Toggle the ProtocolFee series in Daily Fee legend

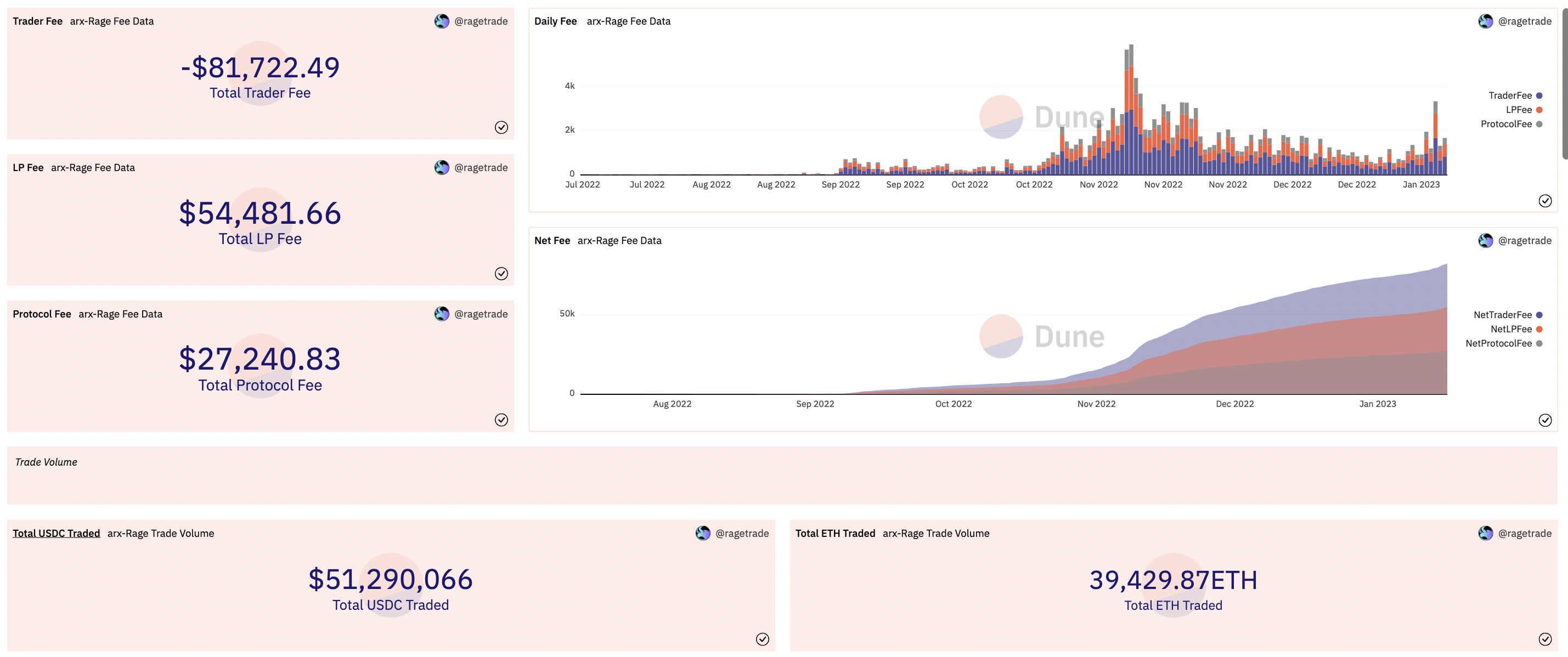coord(1511,124)
